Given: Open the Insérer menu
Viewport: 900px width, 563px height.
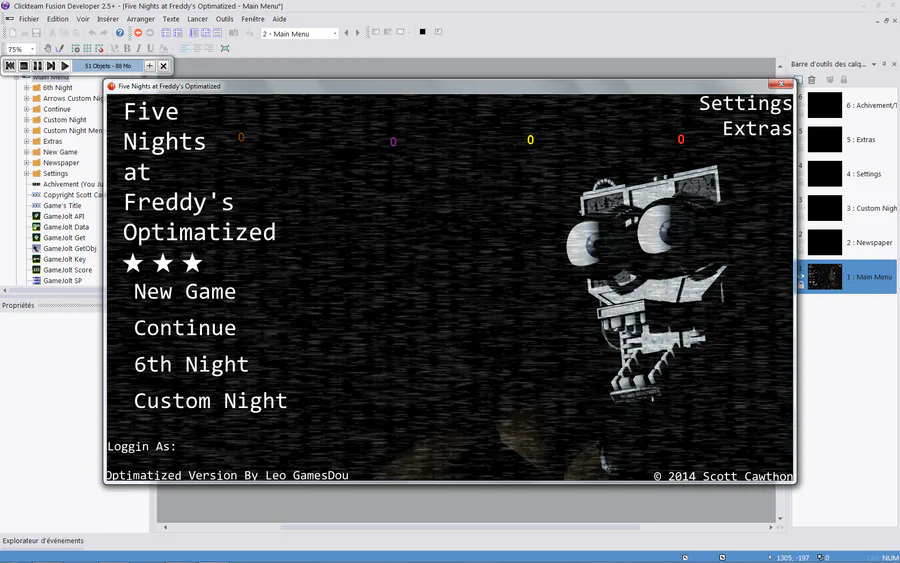Looking at the screenshot, I should tap(107, 19).
